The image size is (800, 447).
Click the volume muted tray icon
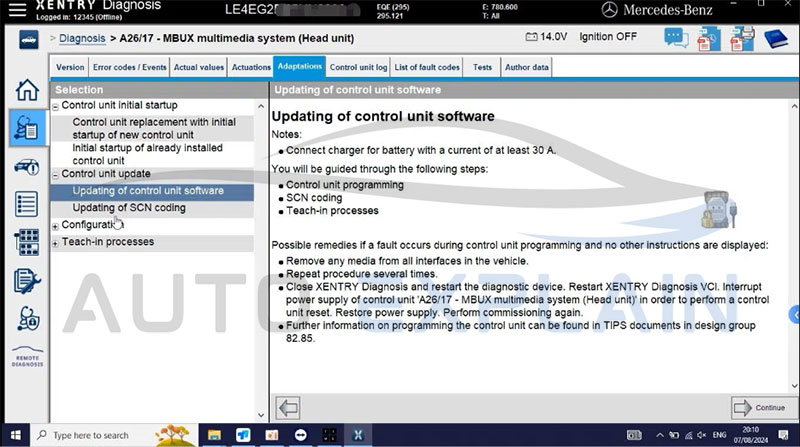point(702,435)
